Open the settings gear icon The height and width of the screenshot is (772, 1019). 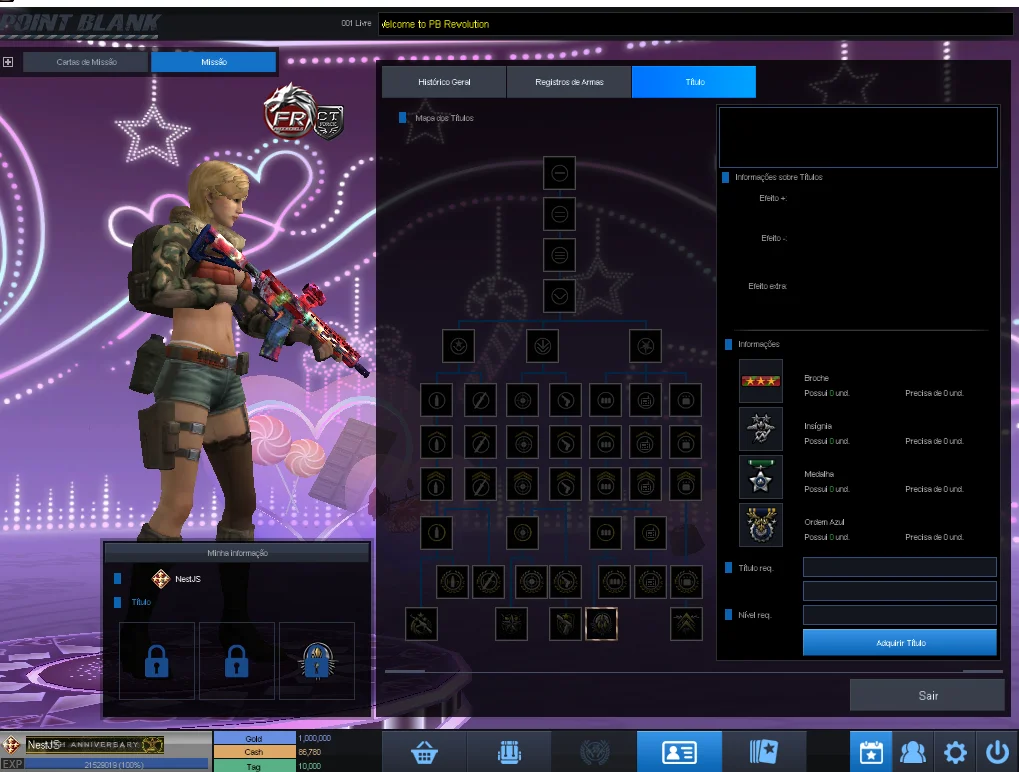pyautogui.click(x=955, y=753)
